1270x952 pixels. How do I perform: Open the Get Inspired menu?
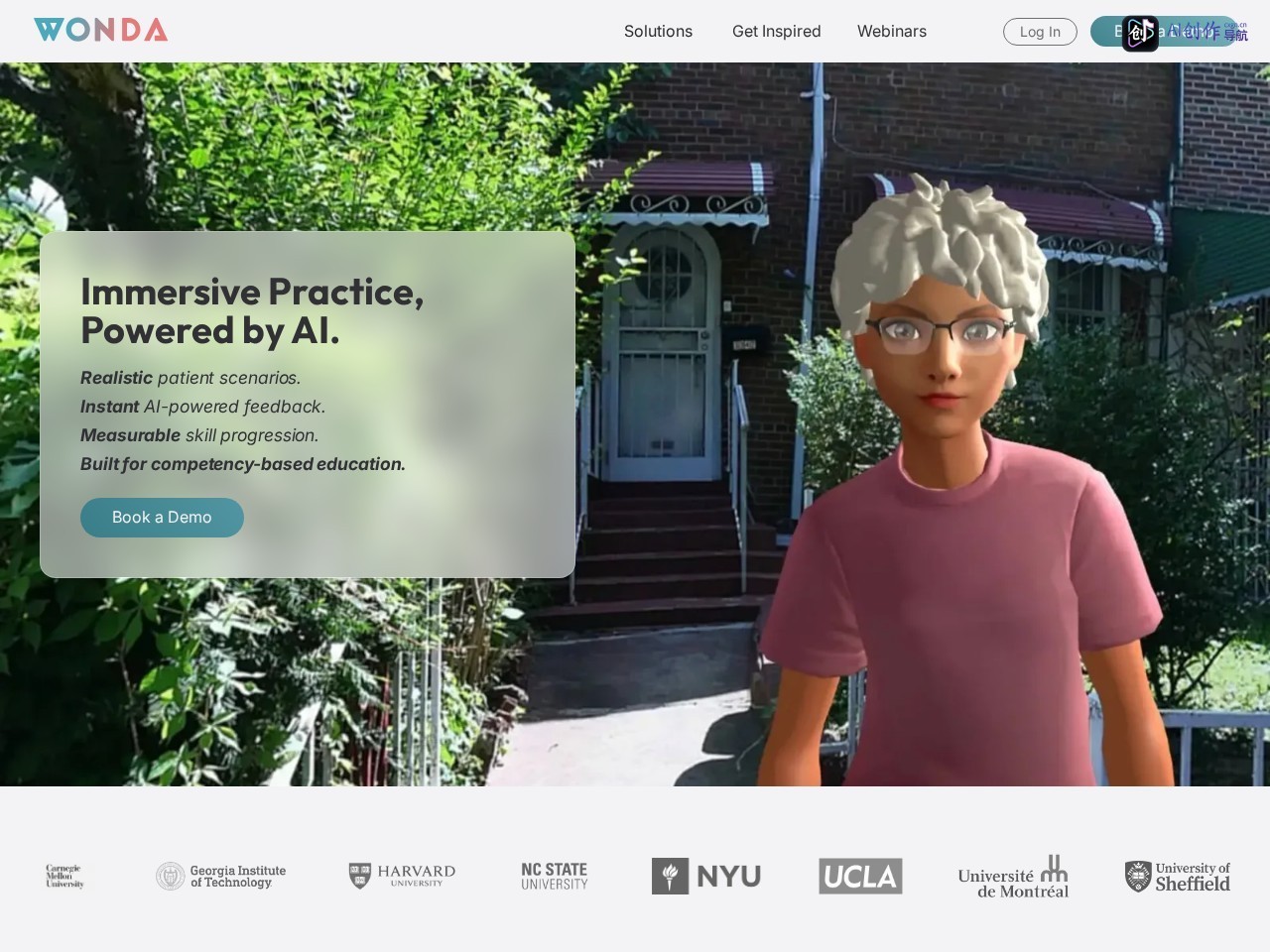(x=776, y=31)
